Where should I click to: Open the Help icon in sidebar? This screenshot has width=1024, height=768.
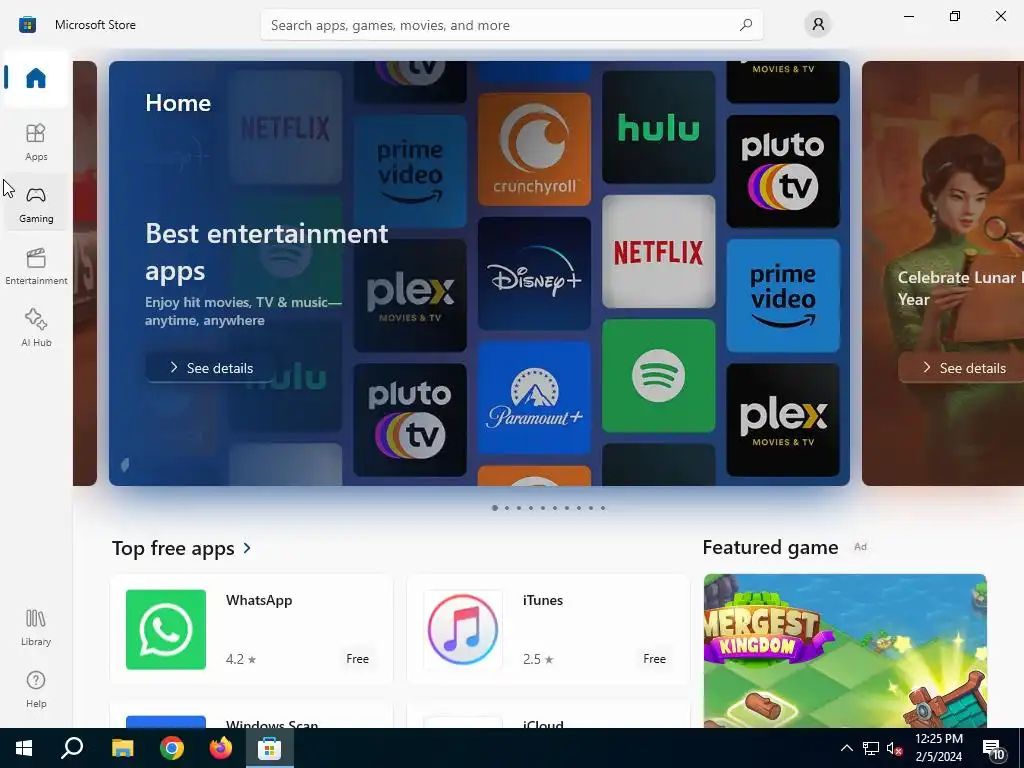click(x=36, y=690)
